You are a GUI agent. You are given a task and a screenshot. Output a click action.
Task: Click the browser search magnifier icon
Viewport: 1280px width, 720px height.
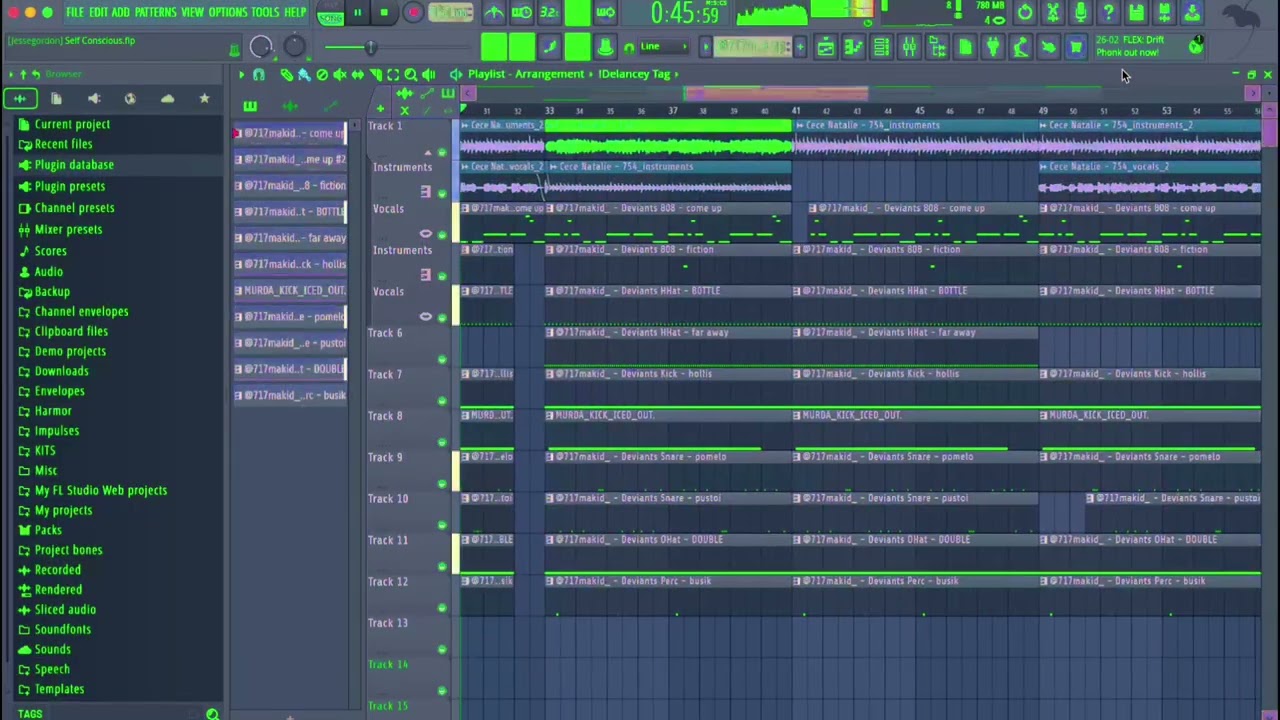(x=212, y=713)
